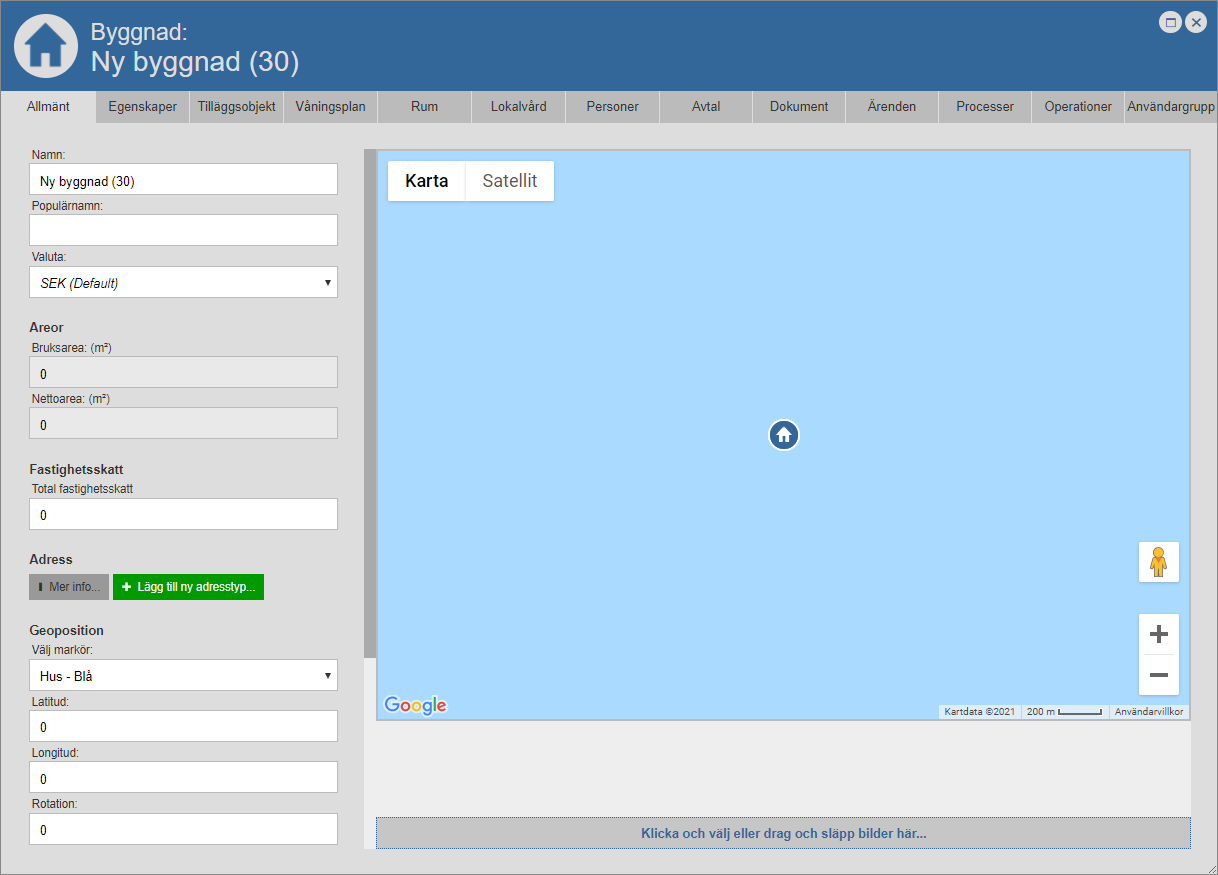This screenshot has height=875, width=1218.
Task: Click the Populärnamn text field
Action: tap(183, 230)
